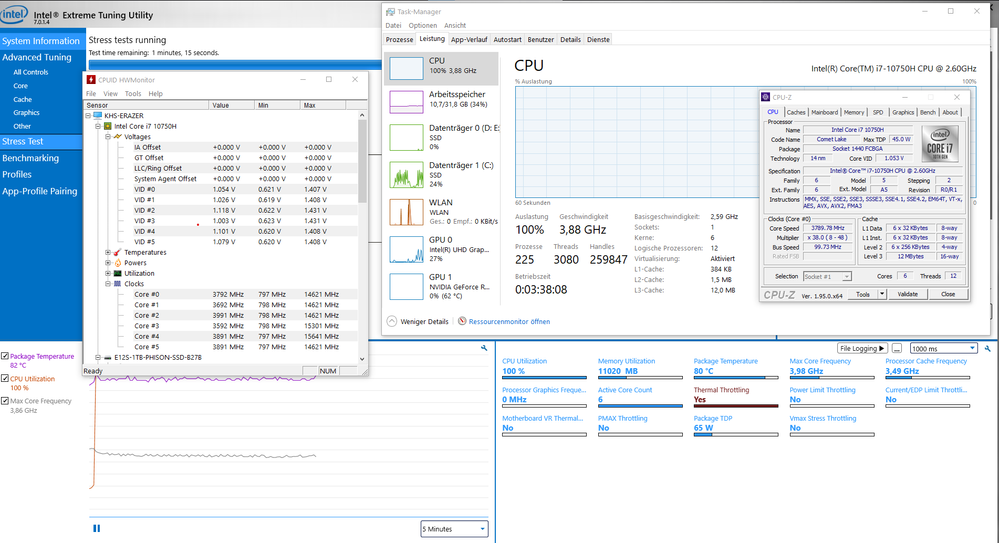The height and width of the screenshot is (543, 999).
Task: Switch to the Prozesse tab
Action: point(399,39)
